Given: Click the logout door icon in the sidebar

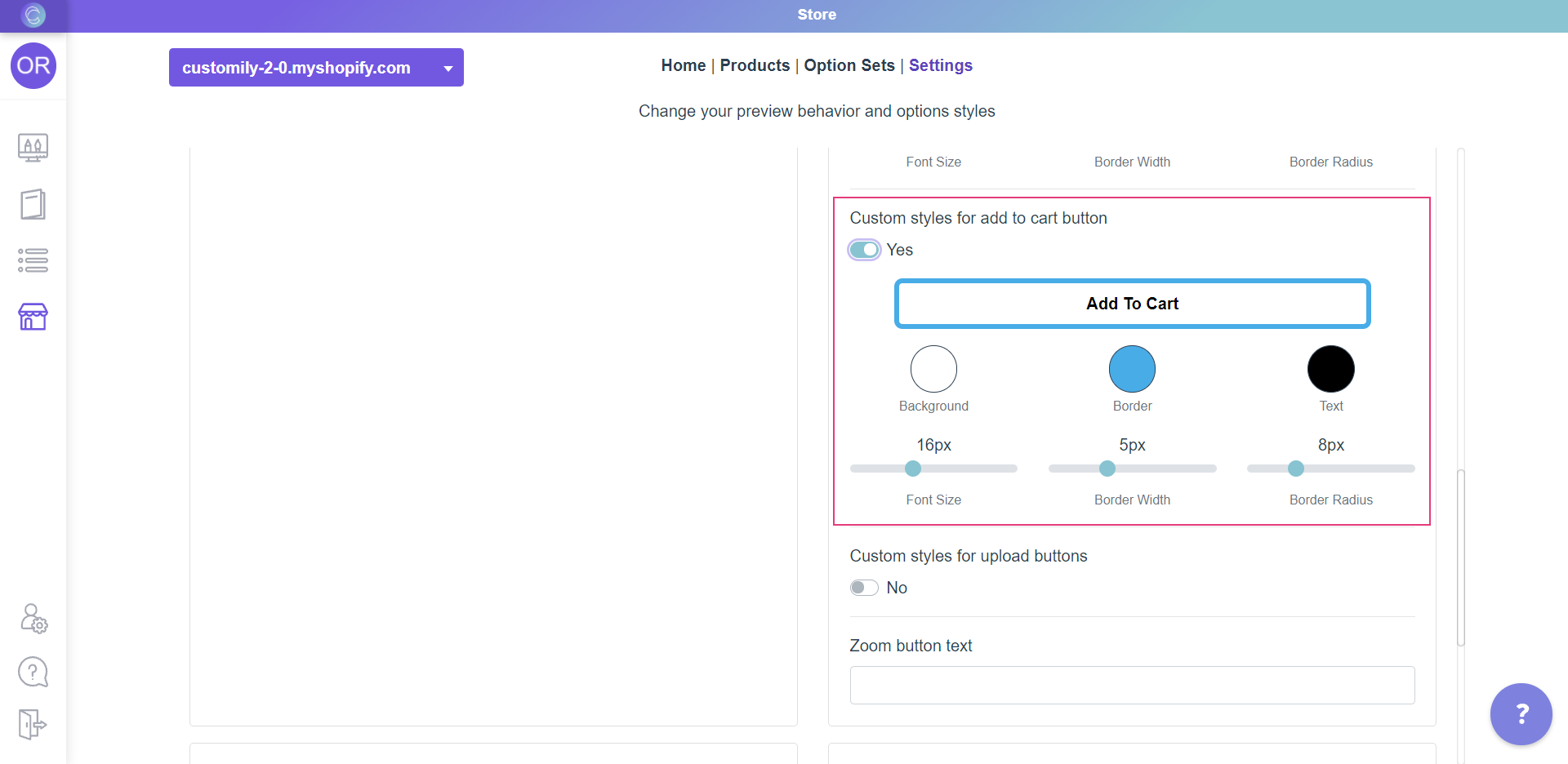Looking at the screenshot, I should click(33, 724).
